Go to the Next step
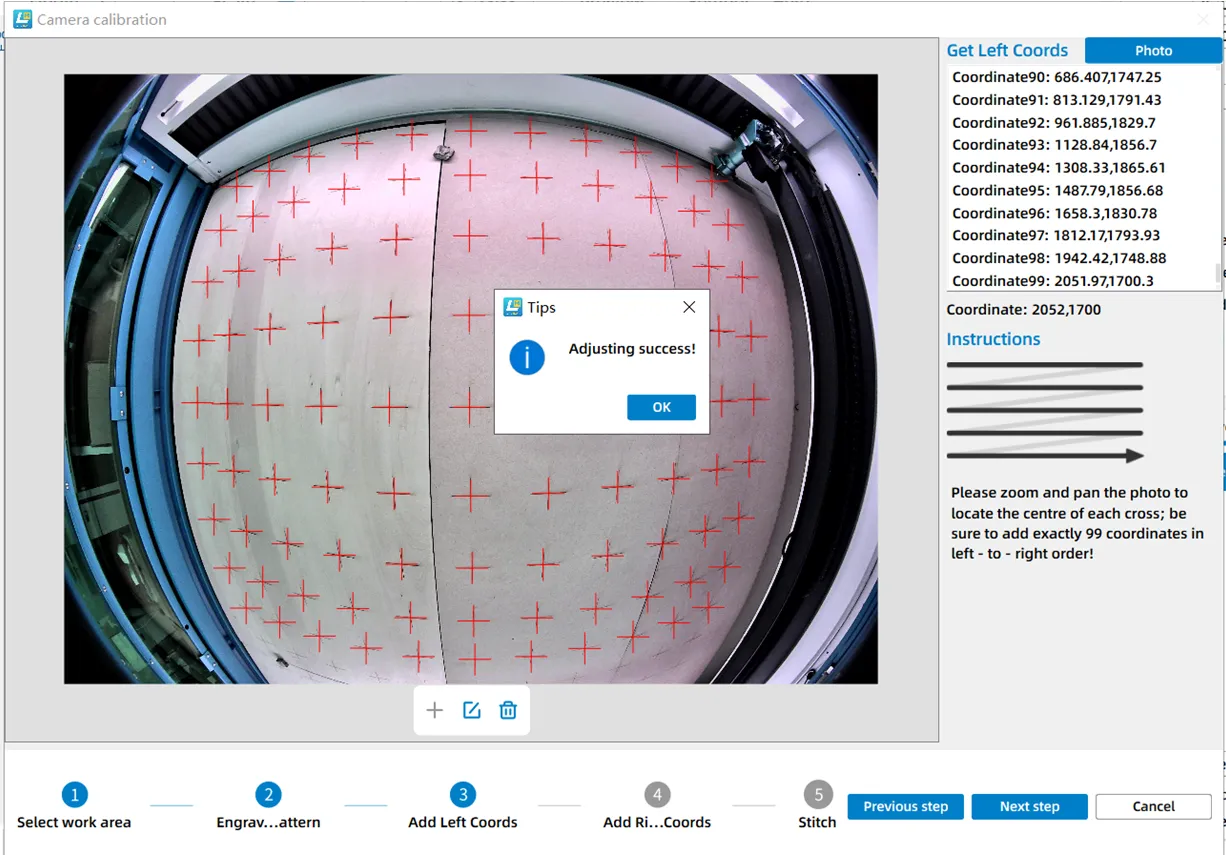Image resolution: width=1226 pixels, height=855 pixels. click(1029, 806)
